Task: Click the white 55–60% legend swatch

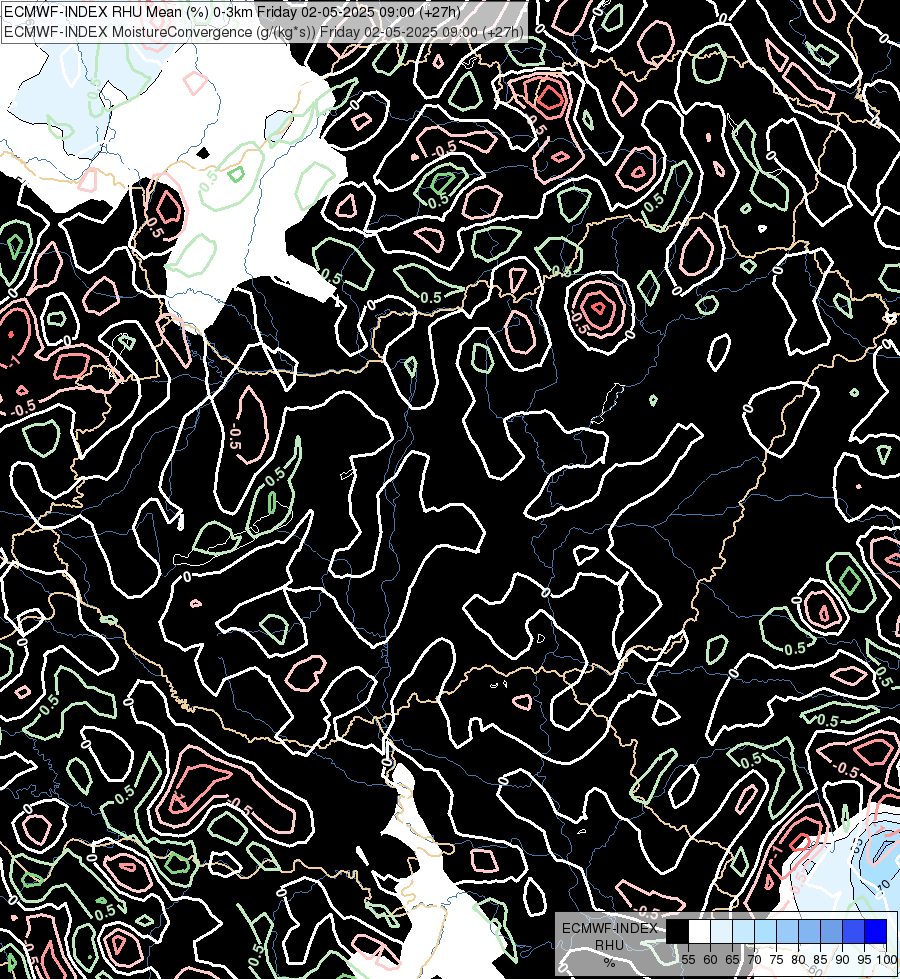Action: pyautogui.click(x=700, y=931)
